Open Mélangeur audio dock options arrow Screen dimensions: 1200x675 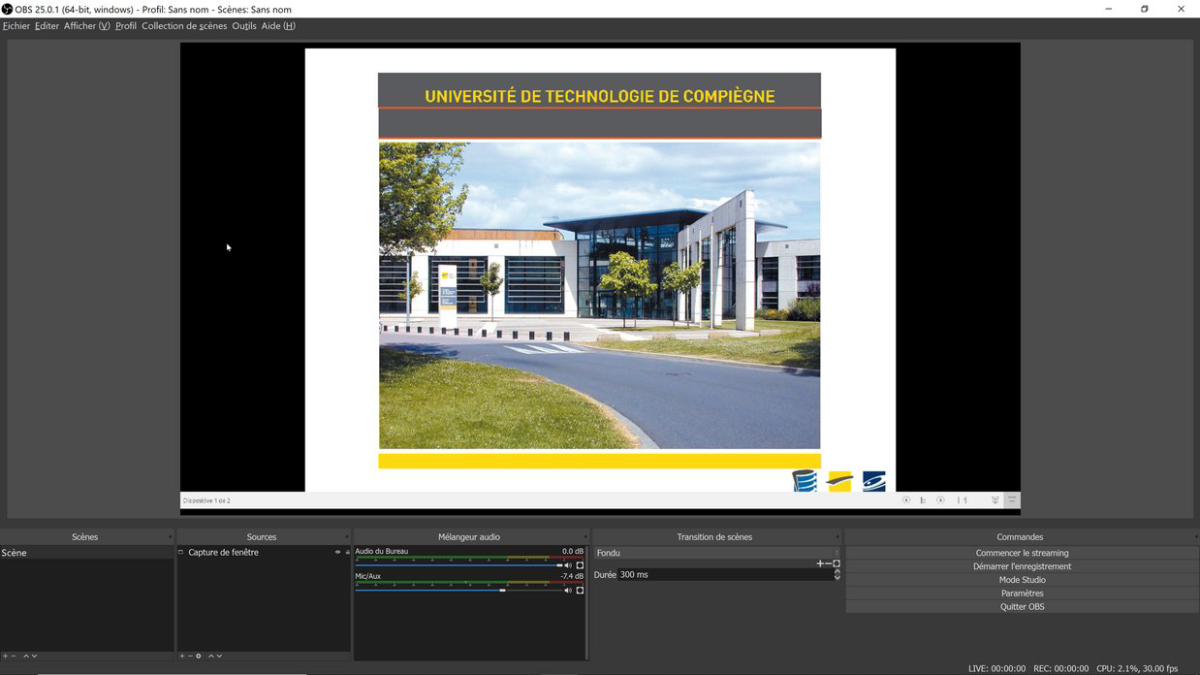pos(585,537)
